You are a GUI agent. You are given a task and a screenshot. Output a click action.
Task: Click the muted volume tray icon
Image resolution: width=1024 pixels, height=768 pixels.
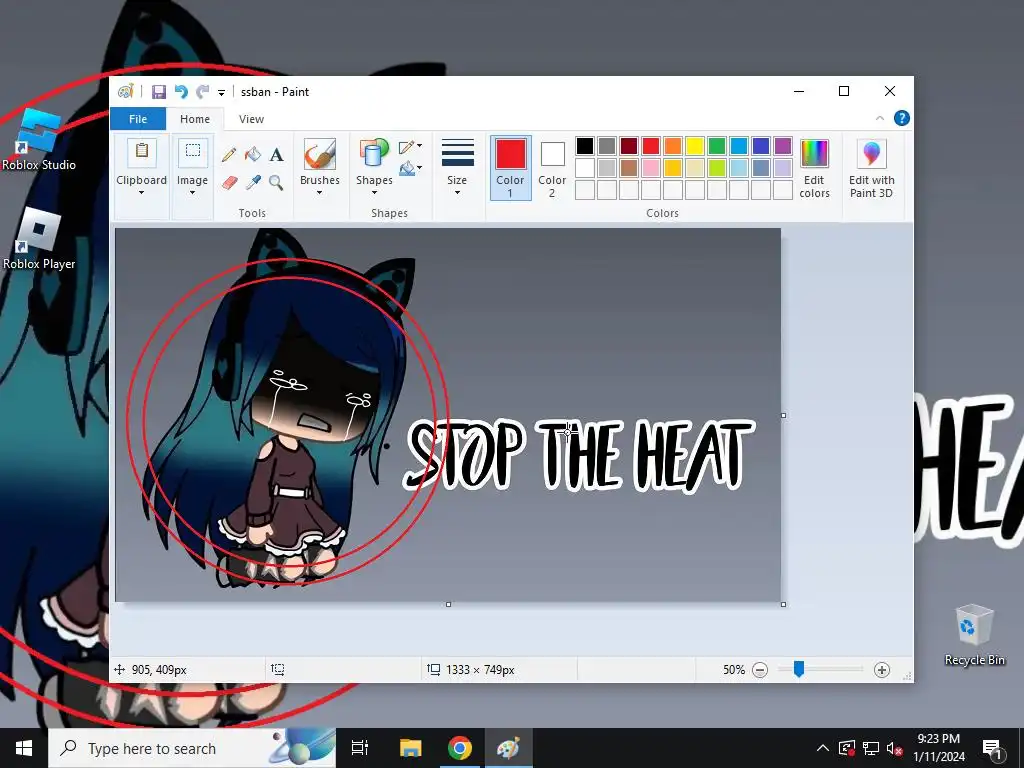[x=895, y=748]
